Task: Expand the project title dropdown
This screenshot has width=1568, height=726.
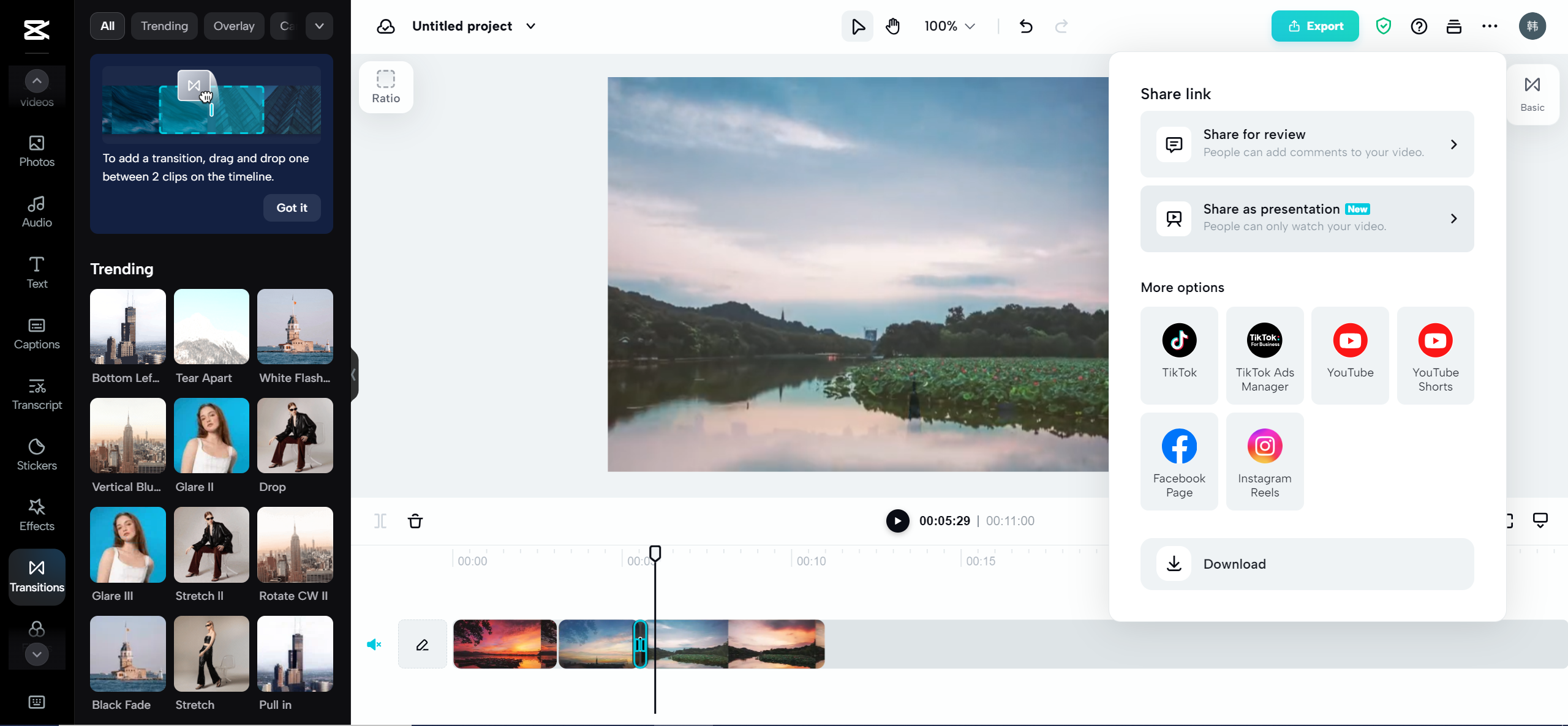Action: tap(529, 26)
